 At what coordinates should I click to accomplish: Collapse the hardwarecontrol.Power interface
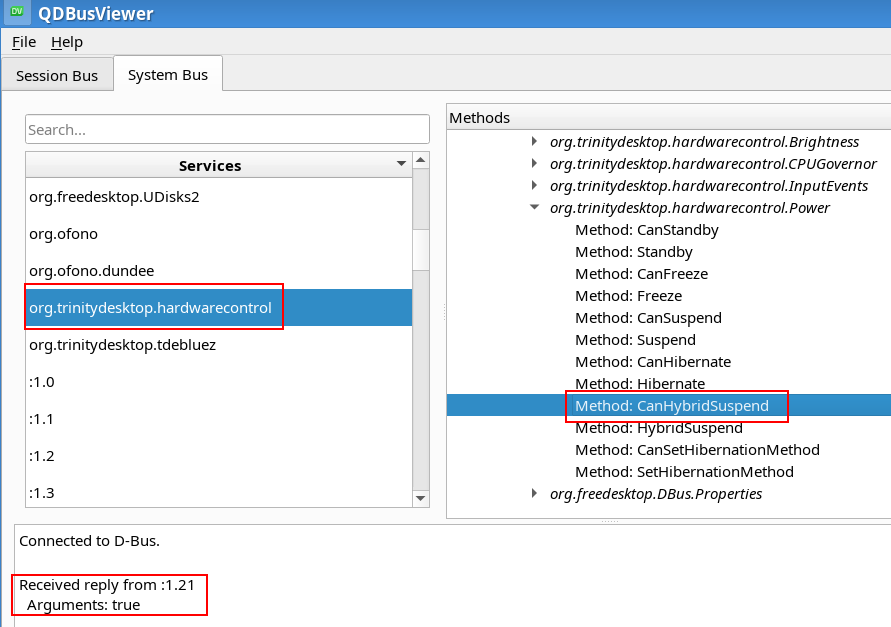coord(534,207)
